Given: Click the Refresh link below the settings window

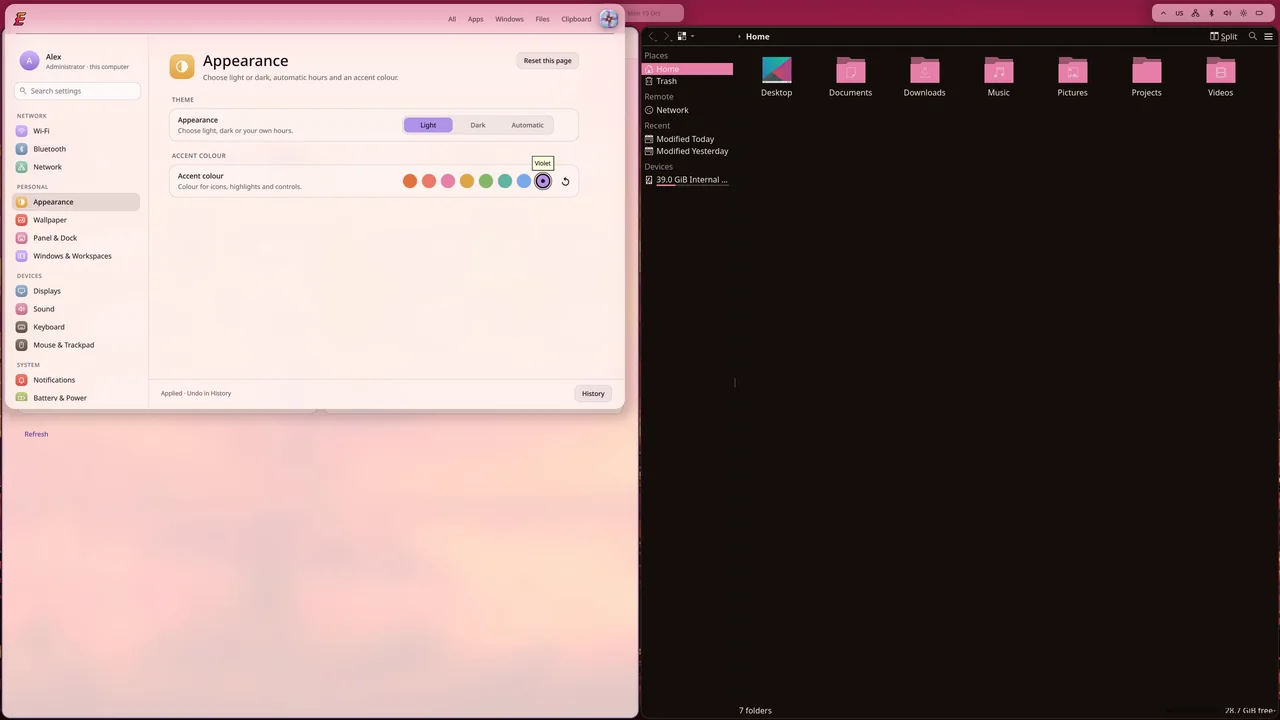Looking at the screenshot, I should (36, 434).
